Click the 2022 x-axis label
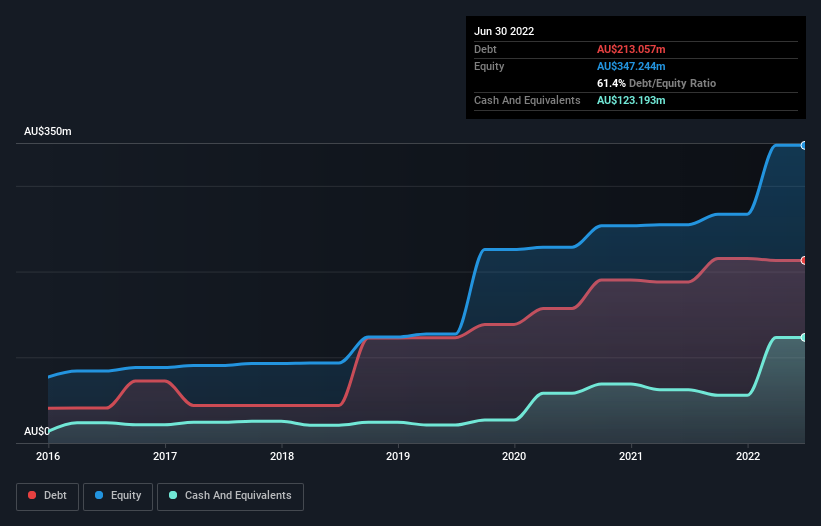Image resolution: width=821 pixels, height=526 pixels. 748,456
